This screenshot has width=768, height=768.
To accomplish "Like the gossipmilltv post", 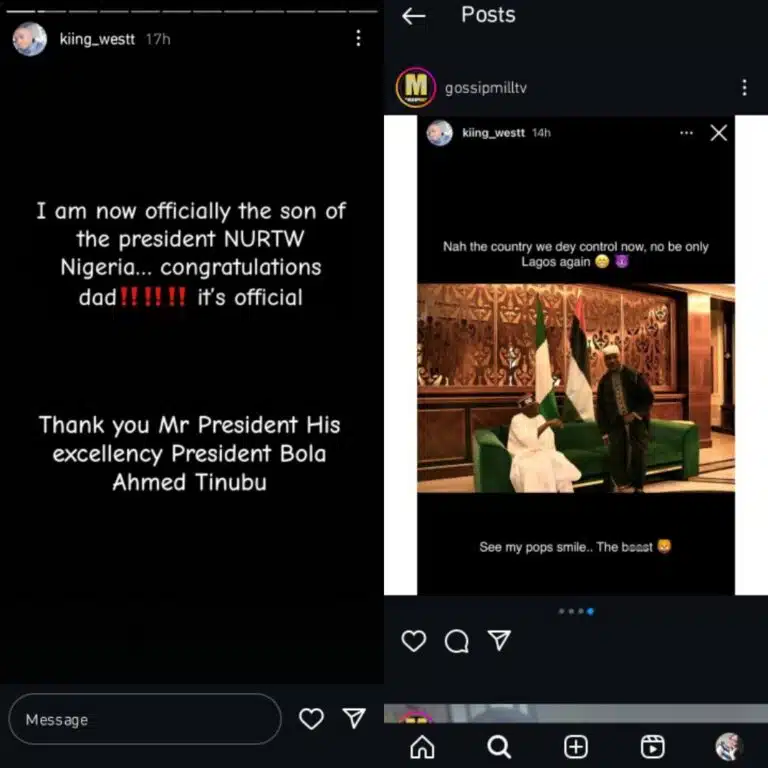I will [x=413, y=641].
